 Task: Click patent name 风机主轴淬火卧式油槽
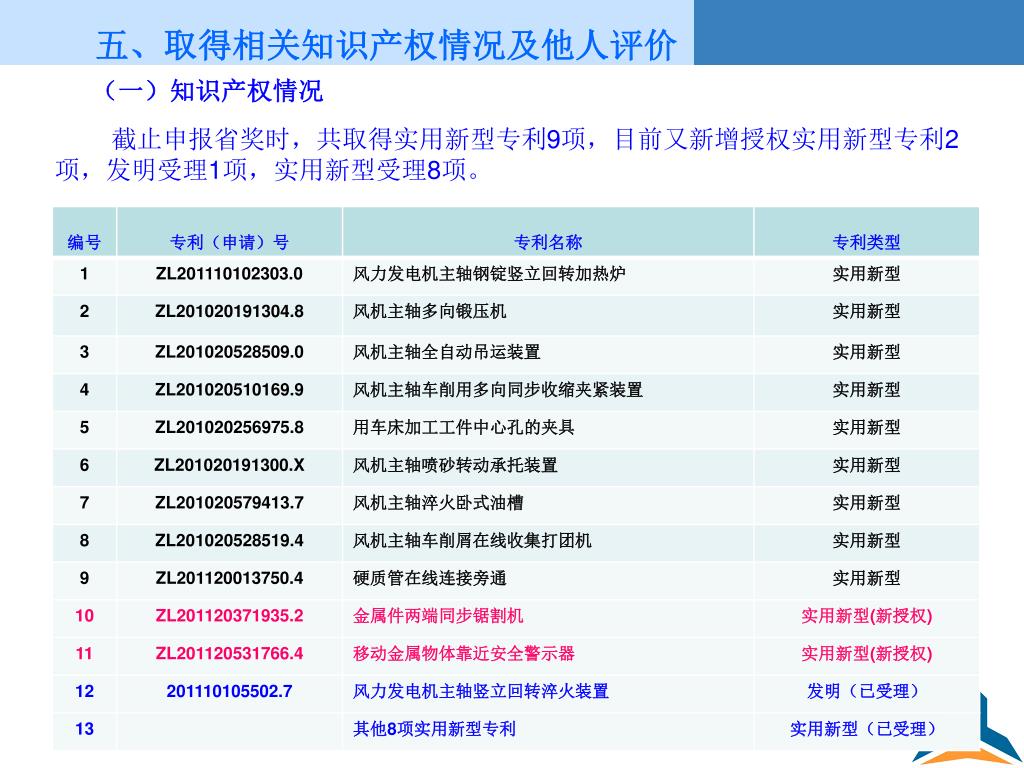click(x=438, y=503)
